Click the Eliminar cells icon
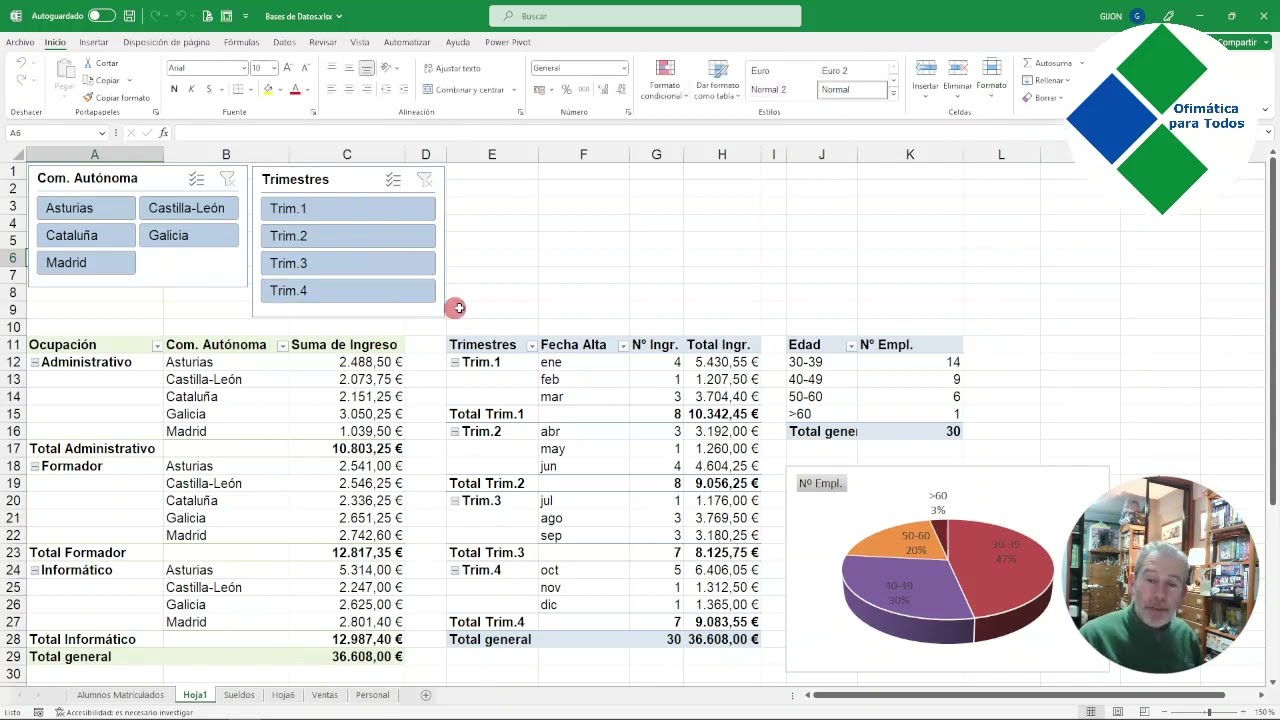 click(x=958, y=67)
